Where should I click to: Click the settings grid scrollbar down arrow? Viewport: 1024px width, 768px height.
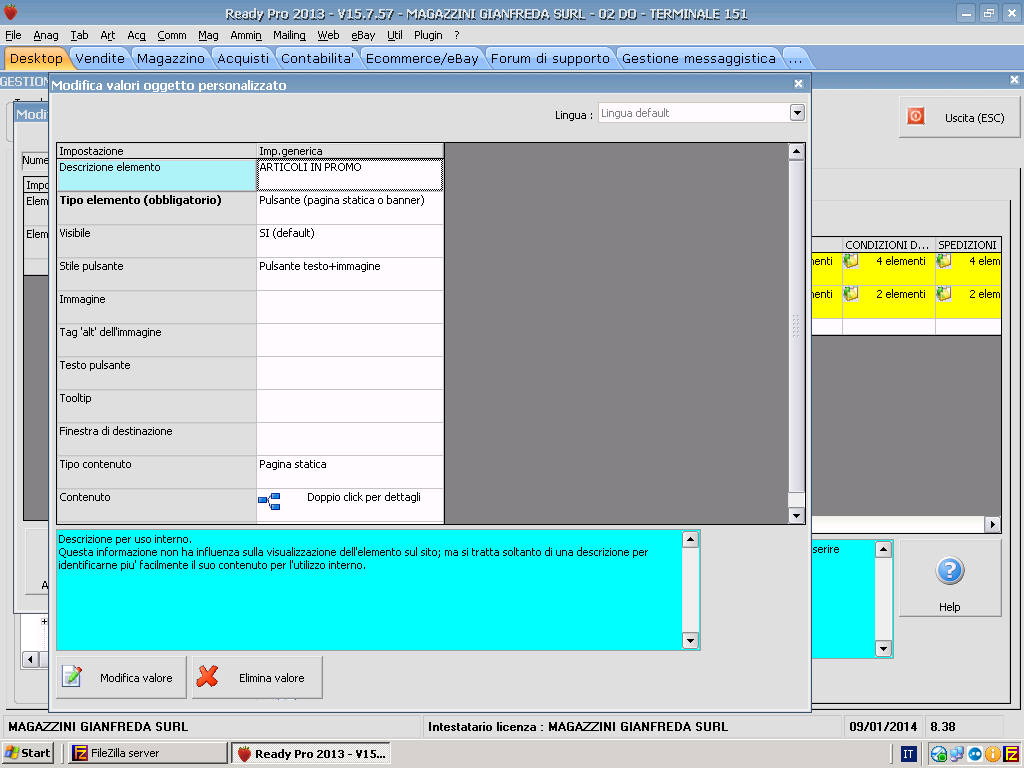pyautogui.click(x=796, y=516)
